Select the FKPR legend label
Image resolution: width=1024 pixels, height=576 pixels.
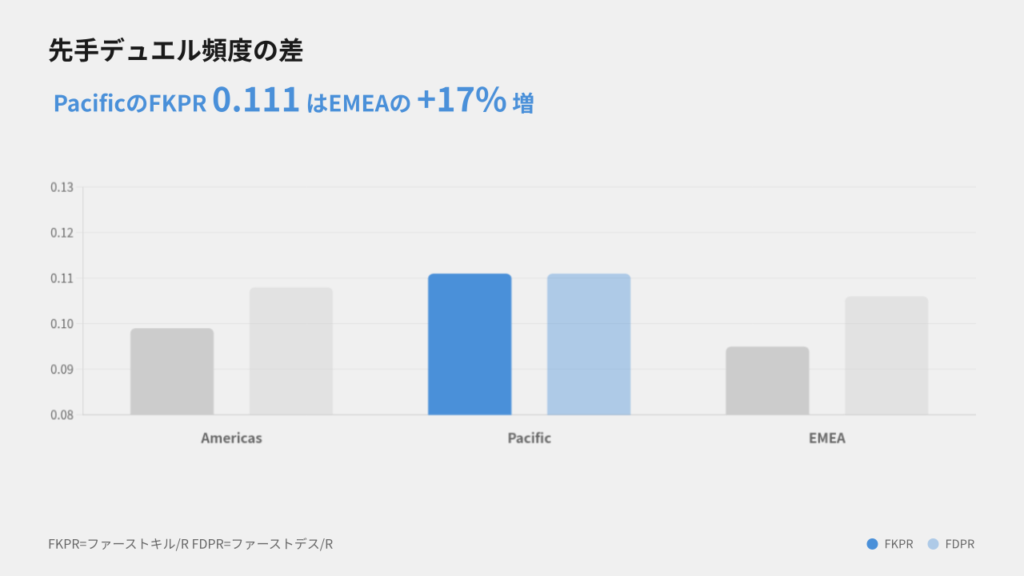pos(898,544)
